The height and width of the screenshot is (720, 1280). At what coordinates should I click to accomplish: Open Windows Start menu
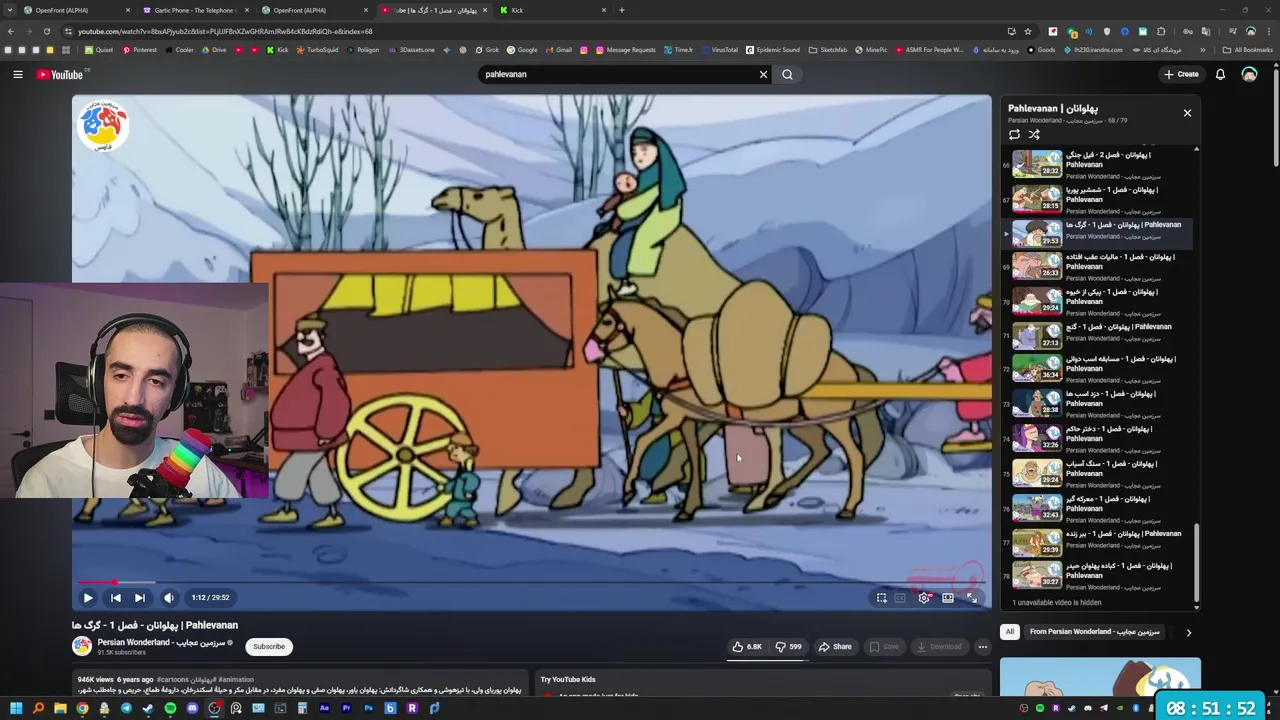pyautogui.click(x=16, y=708)
